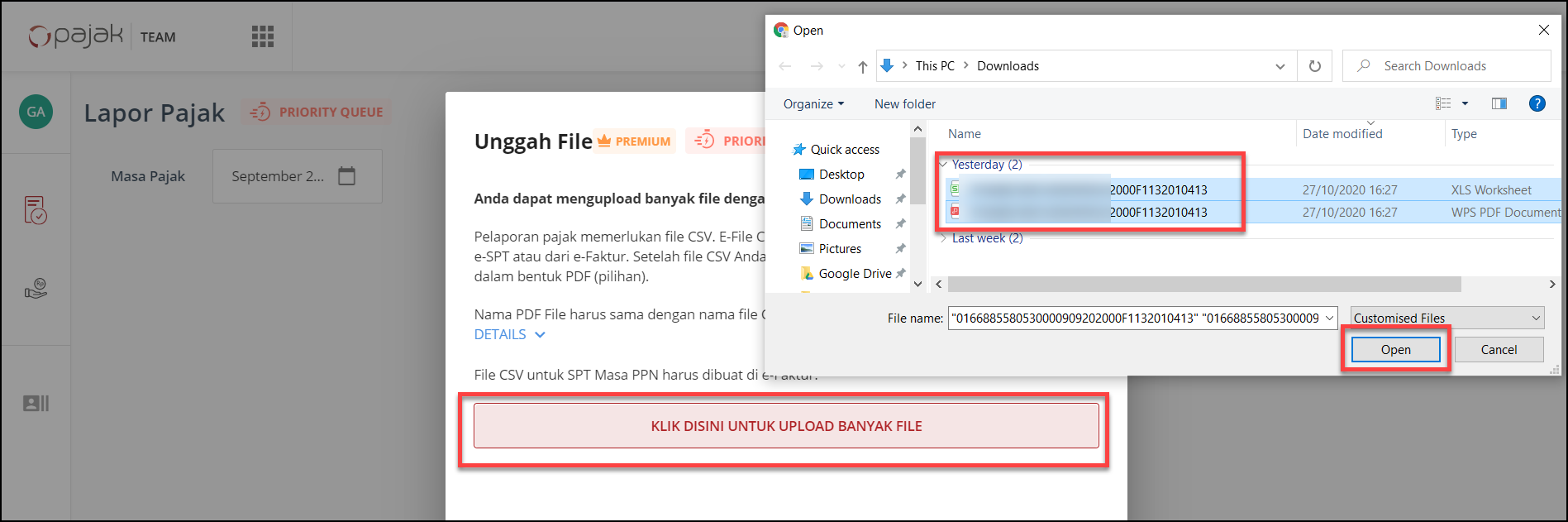Click the calendar icon in Masa Pajak
Screen dimensions: 1568x522
(x=347, y=176)
